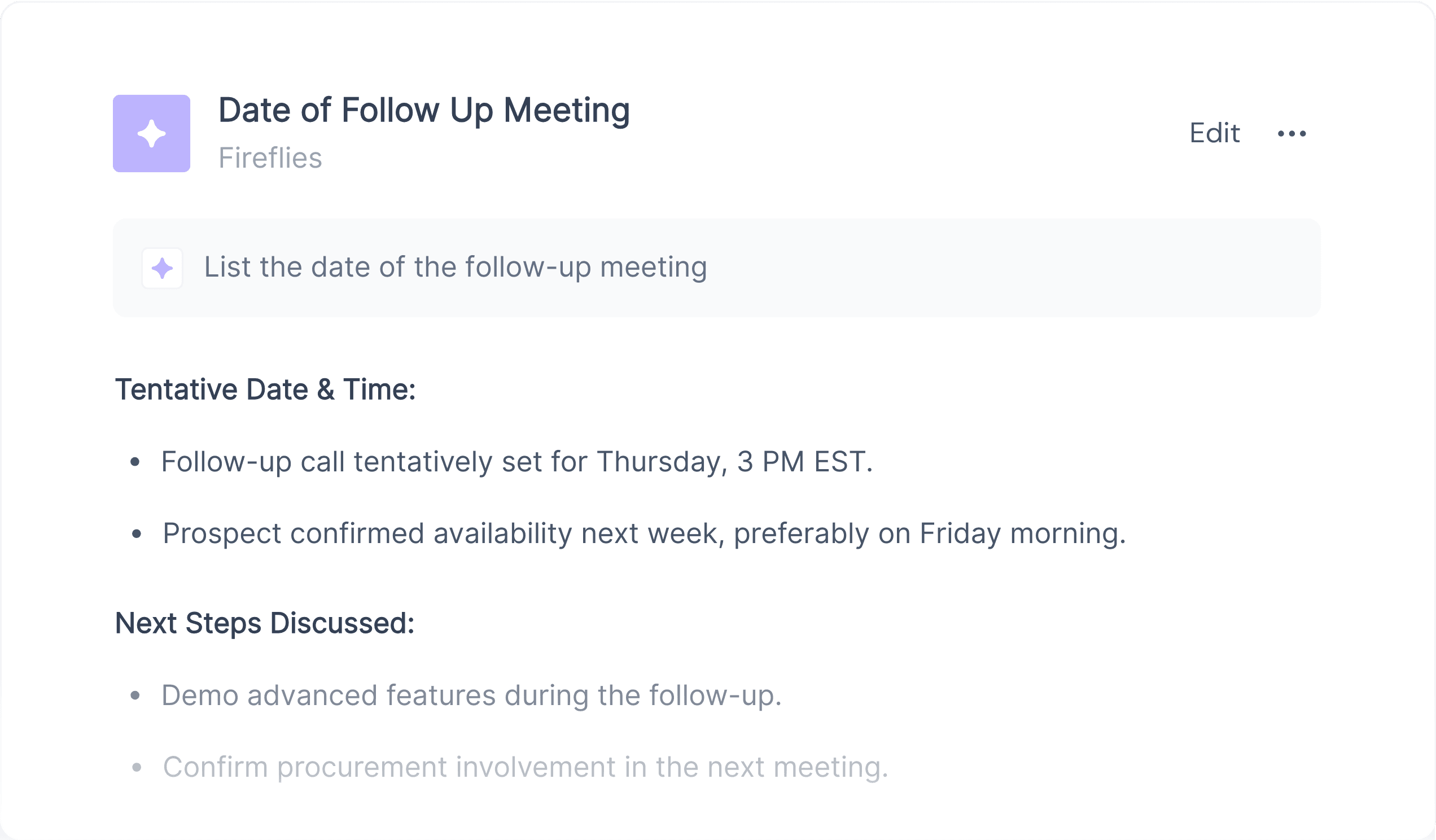1436x840 pixels.
Task: Click the small sparkle prompt icon
Action: (163, 268)
